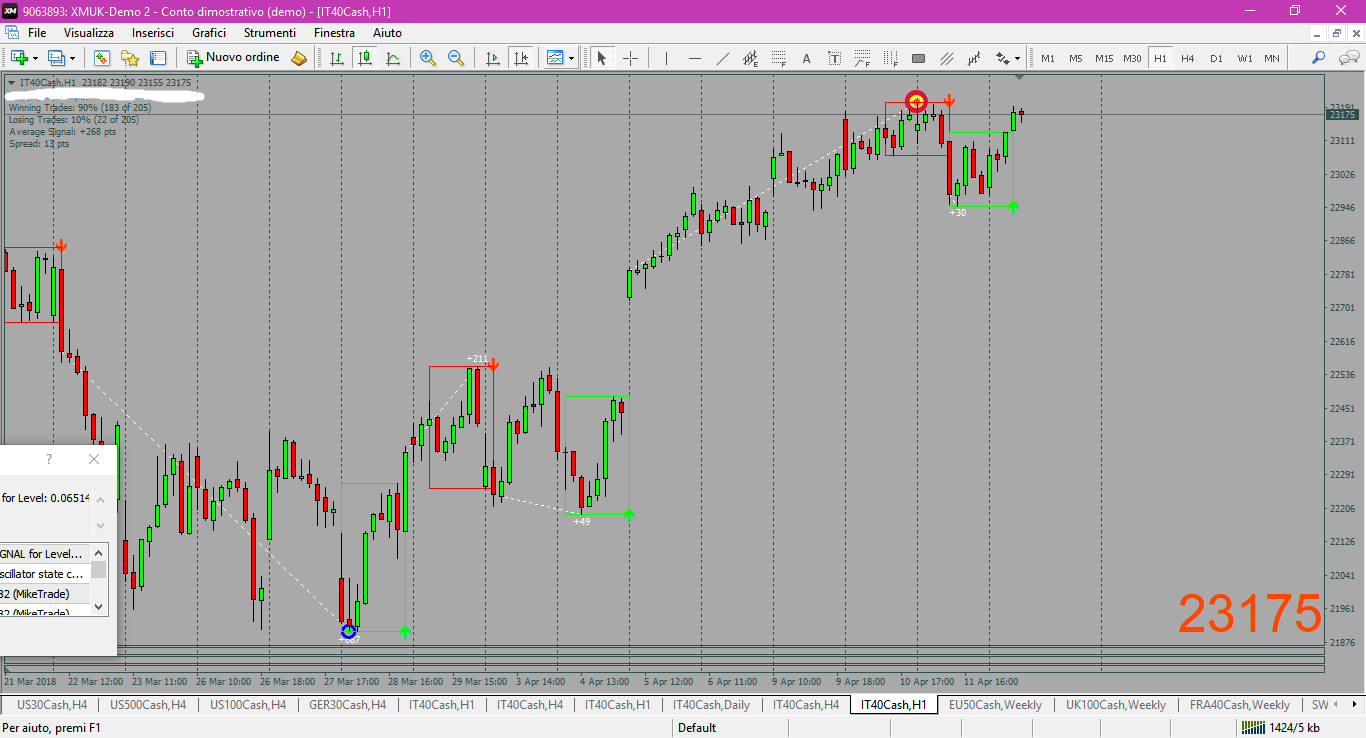Switch chart to bar chart

(x=337, y=58)
